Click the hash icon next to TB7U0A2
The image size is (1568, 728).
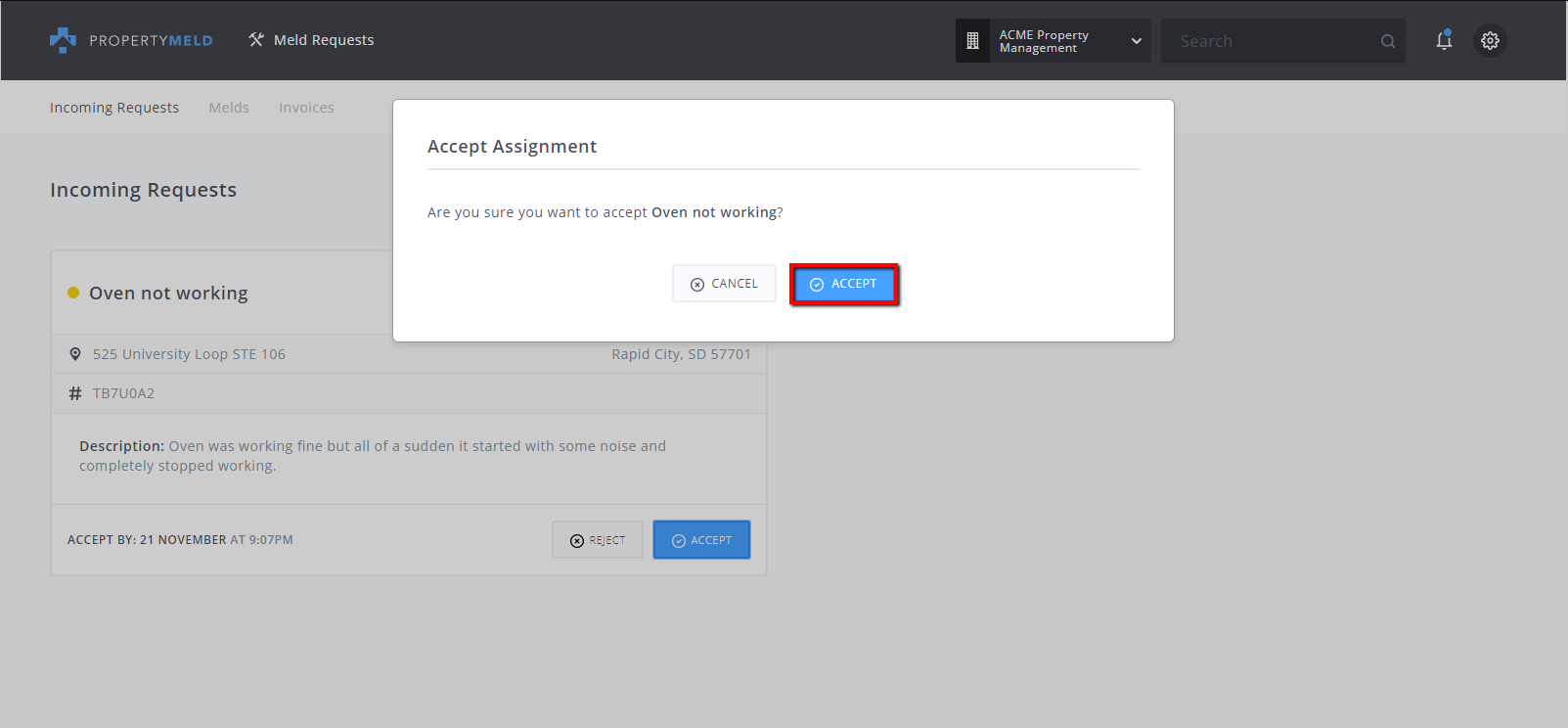[x=75, y=393]
